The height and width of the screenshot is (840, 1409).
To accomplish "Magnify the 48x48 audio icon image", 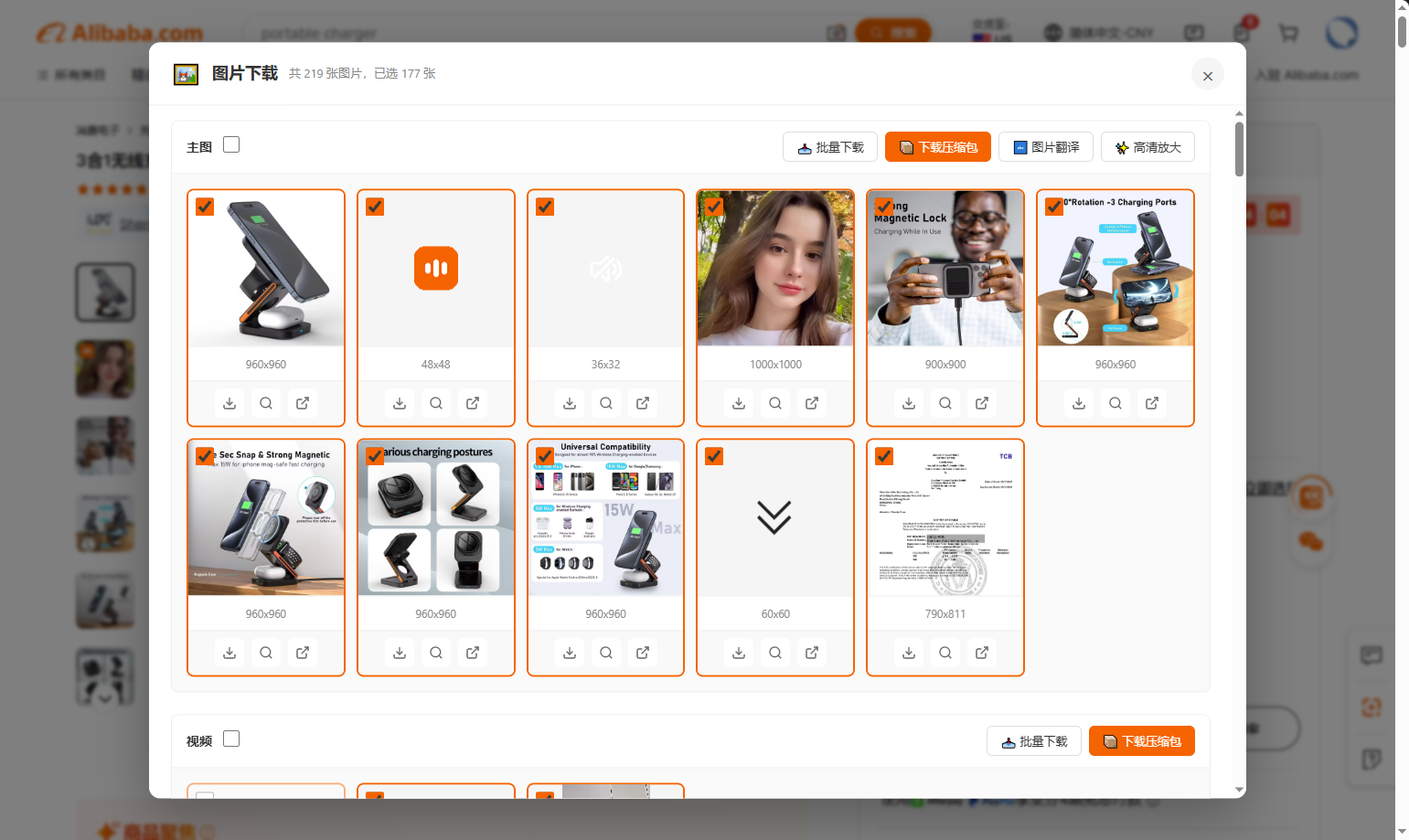I will (436, 403).
